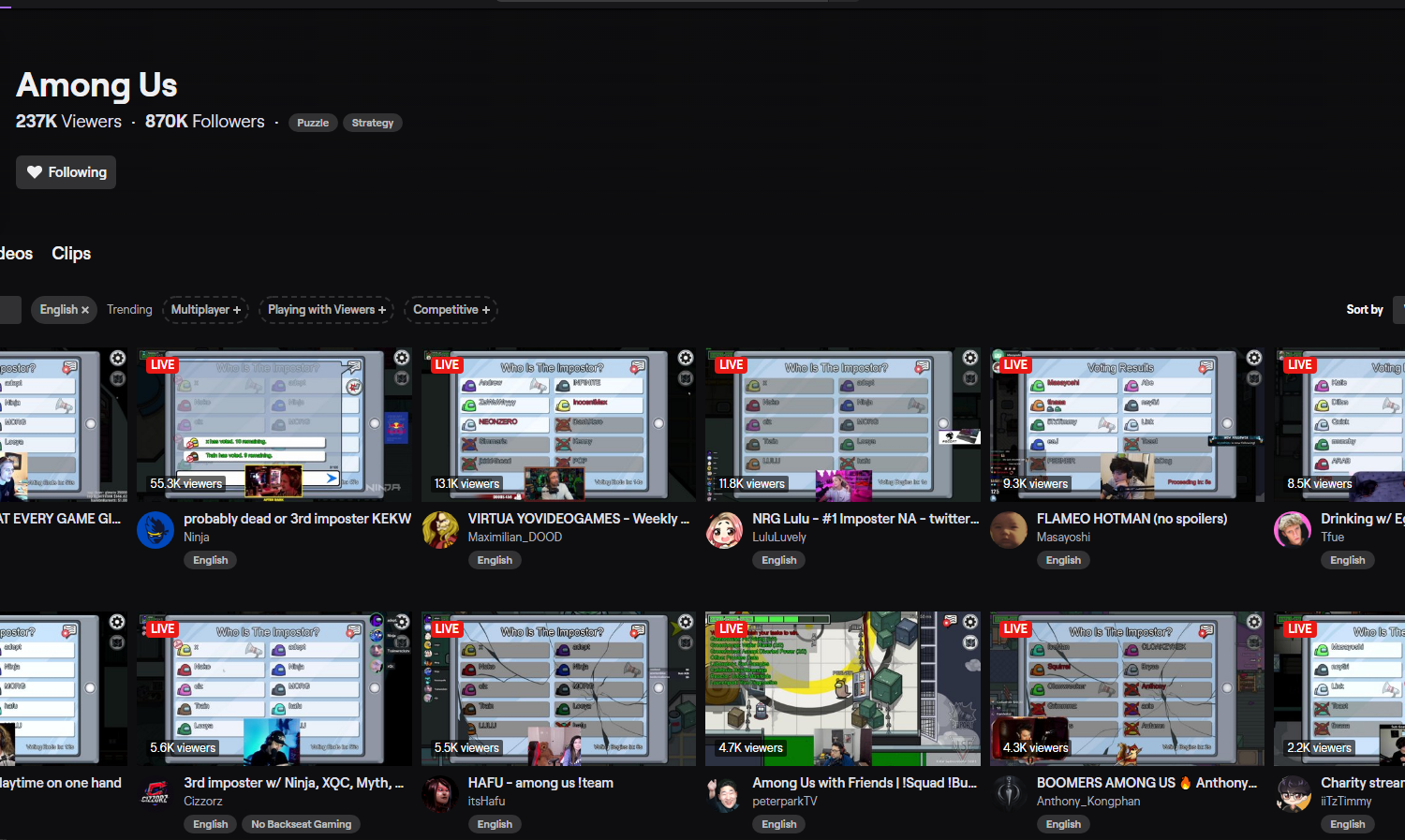Open Cizzorz's channel logo
The width and height of the screenshot is (1405, 840).
[155, 794]
